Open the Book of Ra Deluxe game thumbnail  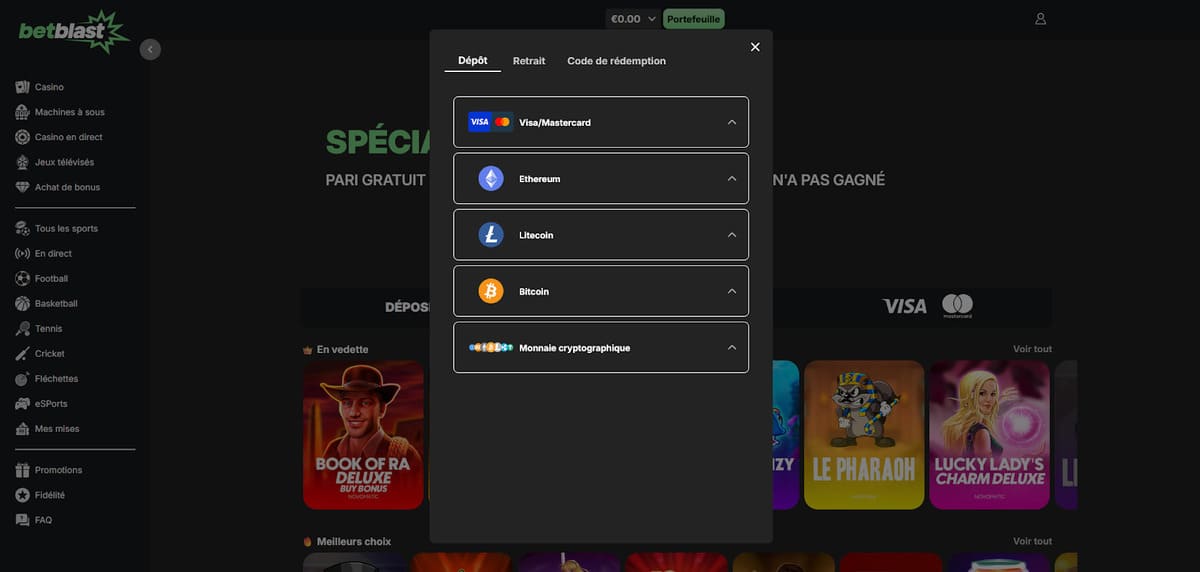(363, 435)
